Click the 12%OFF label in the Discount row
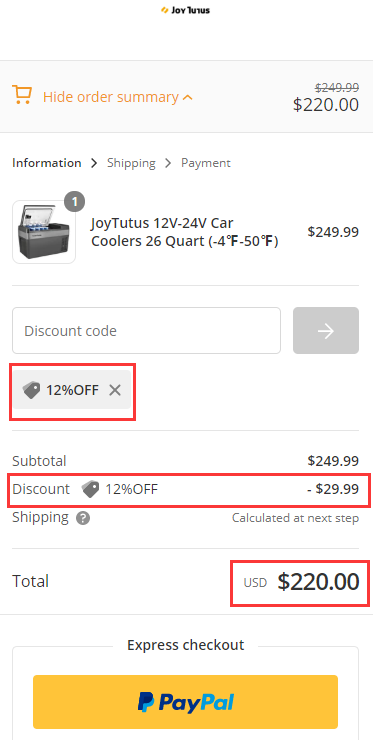The height and width of the screenshot is (740, 373). coord(131,489)
